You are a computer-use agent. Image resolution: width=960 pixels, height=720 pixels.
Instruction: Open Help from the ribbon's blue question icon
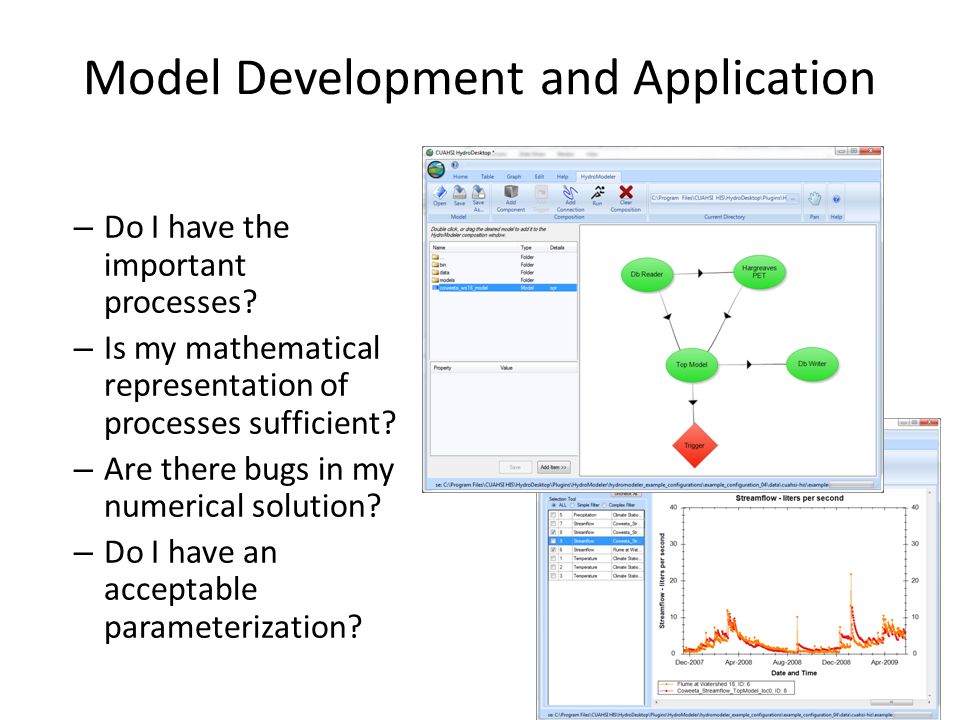click(836, 199)
